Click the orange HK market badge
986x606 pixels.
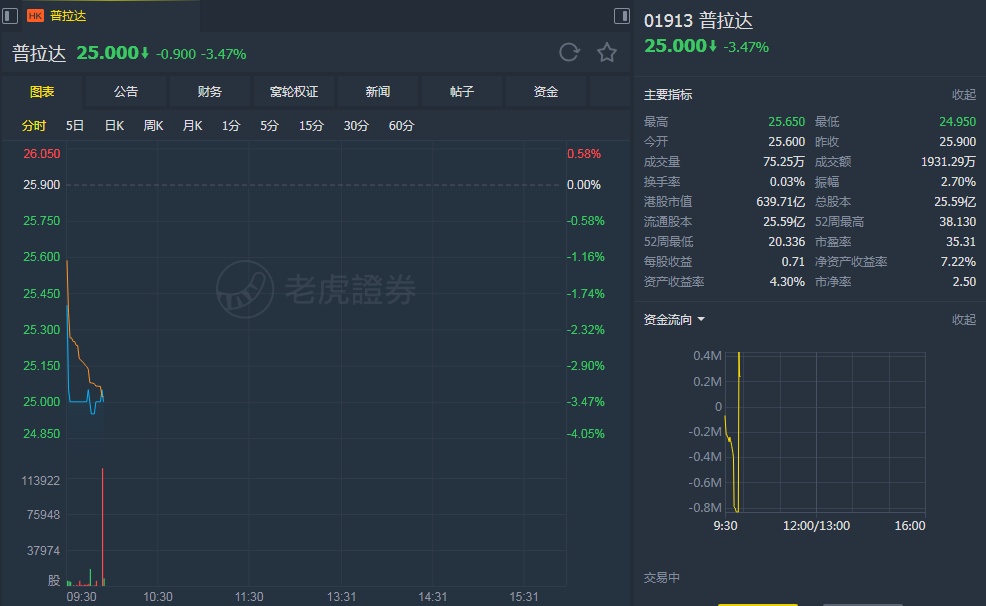click(x=35, y=16)
